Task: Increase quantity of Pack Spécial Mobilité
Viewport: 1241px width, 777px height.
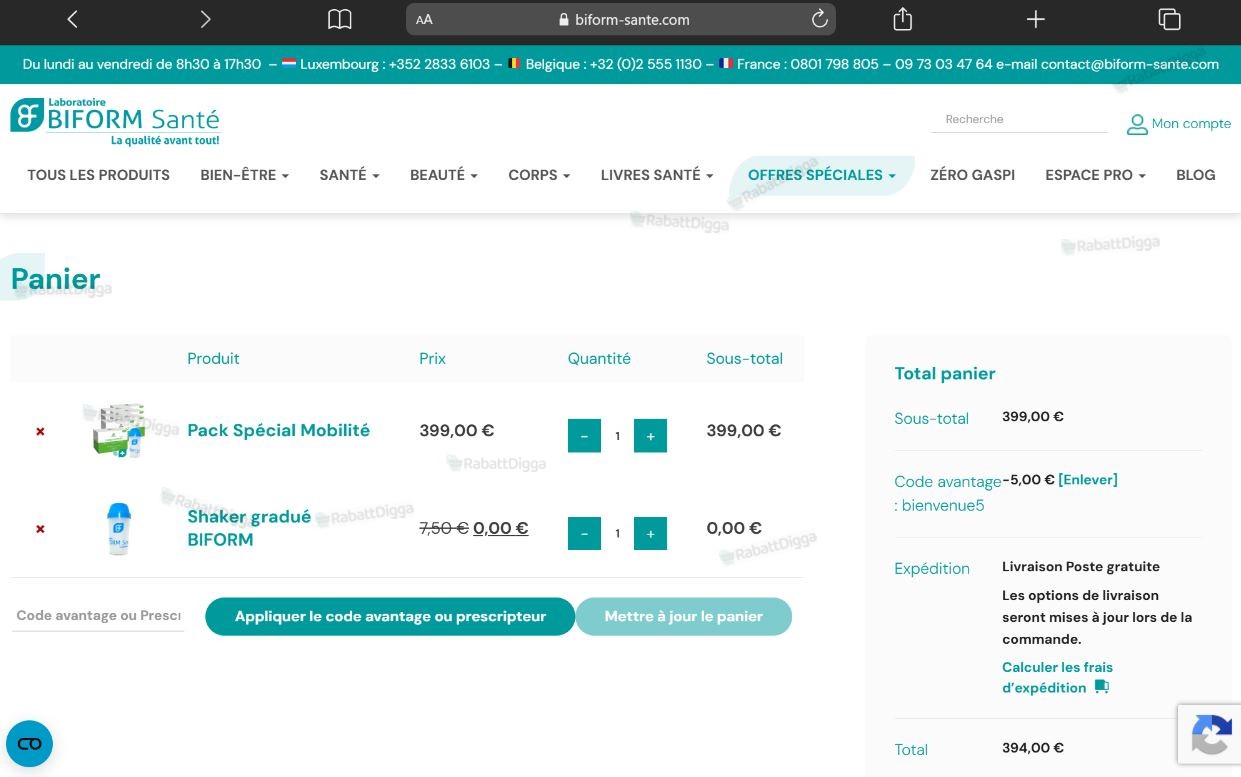Action: tap(650, 436)
